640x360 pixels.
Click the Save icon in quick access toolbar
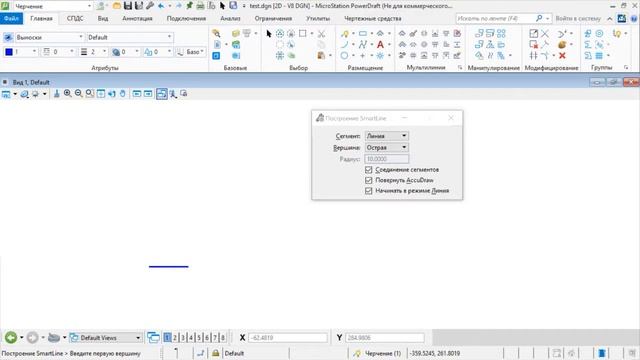click(x=128, y=6)
